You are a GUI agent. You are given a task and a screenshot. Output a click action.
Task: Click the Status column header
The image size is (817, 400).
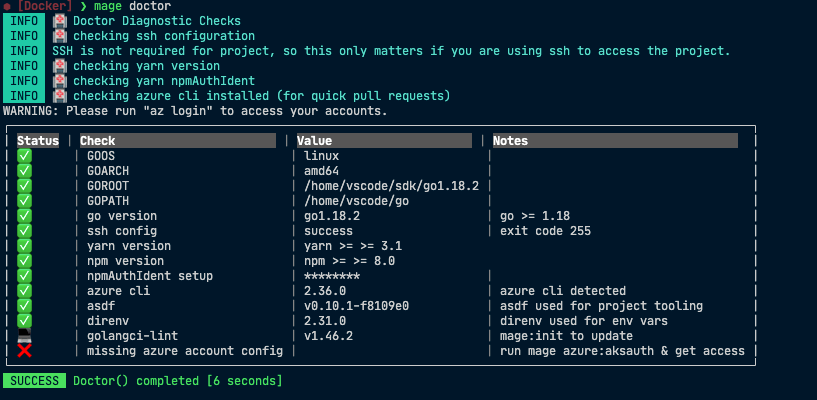[x=37, y=141]
